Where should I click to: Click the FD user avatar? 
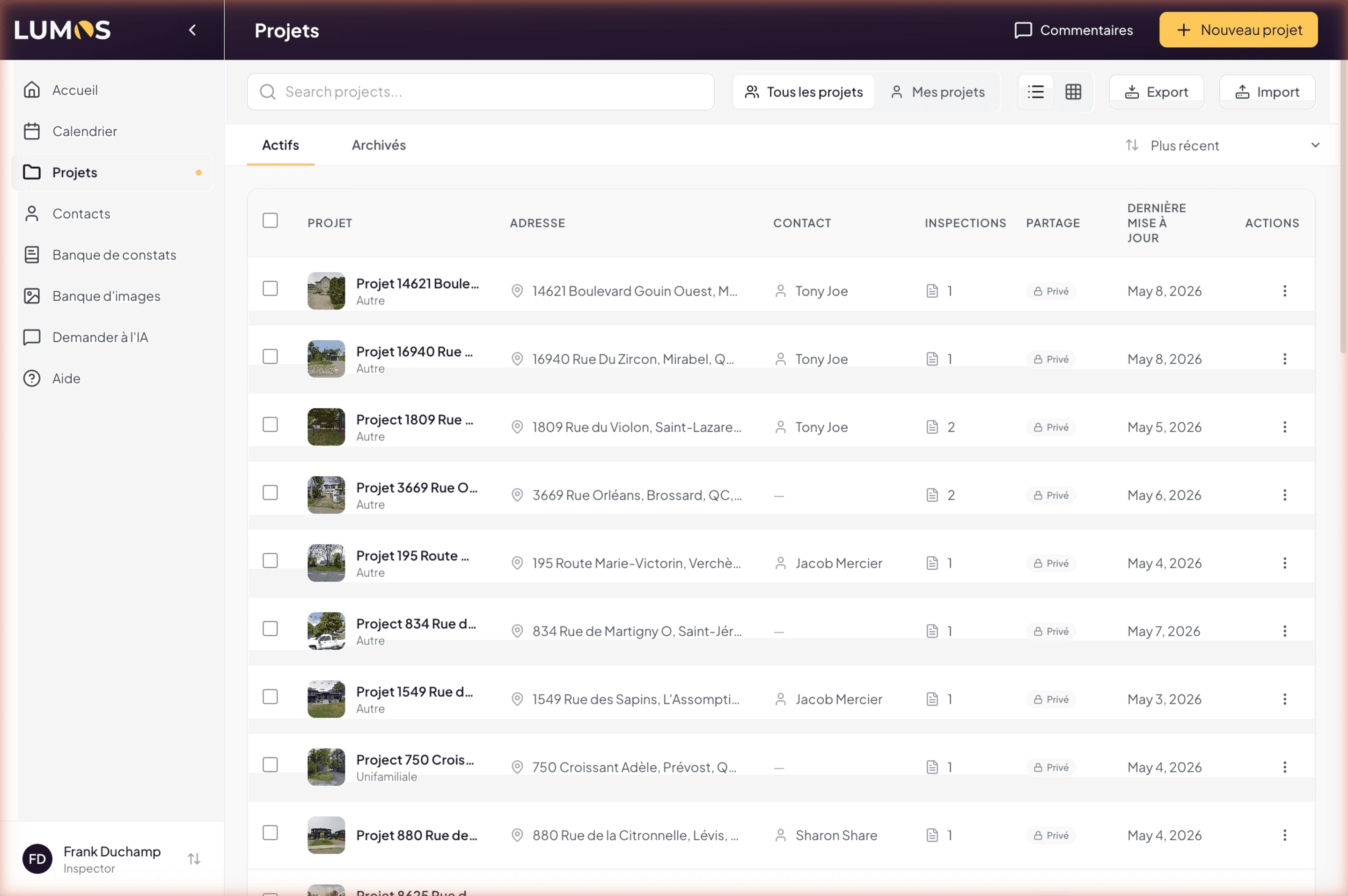pos(37,858)
